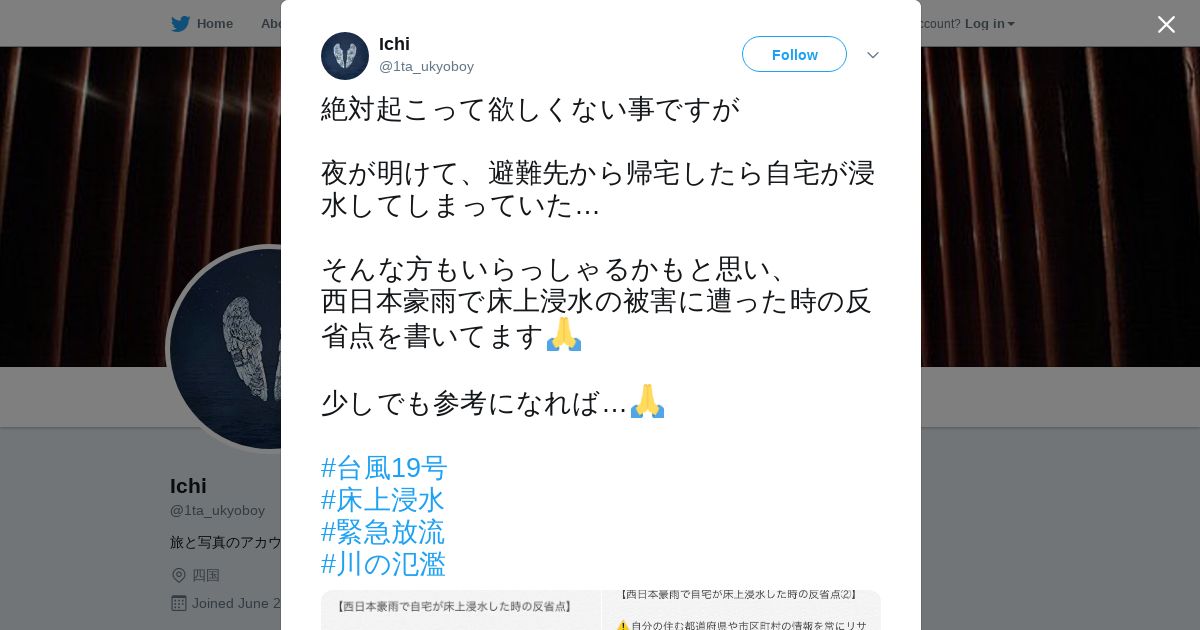Click the location pin icon next to 四国

(179, 575)
